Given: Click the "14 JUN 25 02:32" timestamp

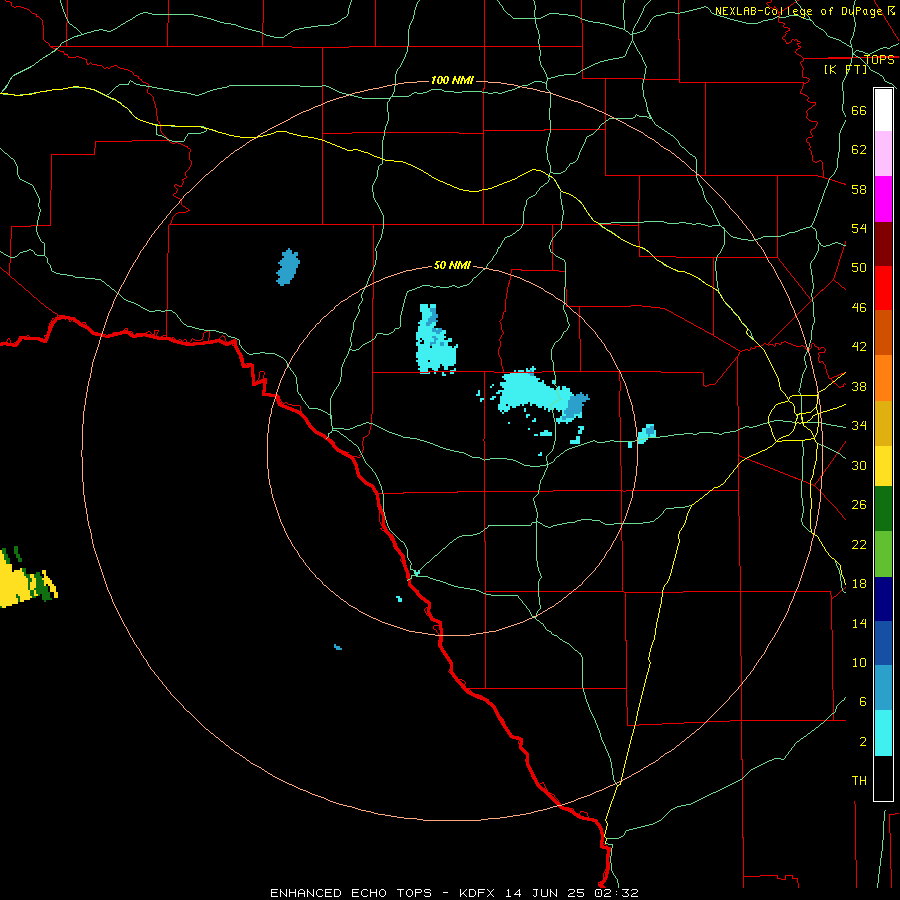Looking at the screenshot, I should click(572, 893).
